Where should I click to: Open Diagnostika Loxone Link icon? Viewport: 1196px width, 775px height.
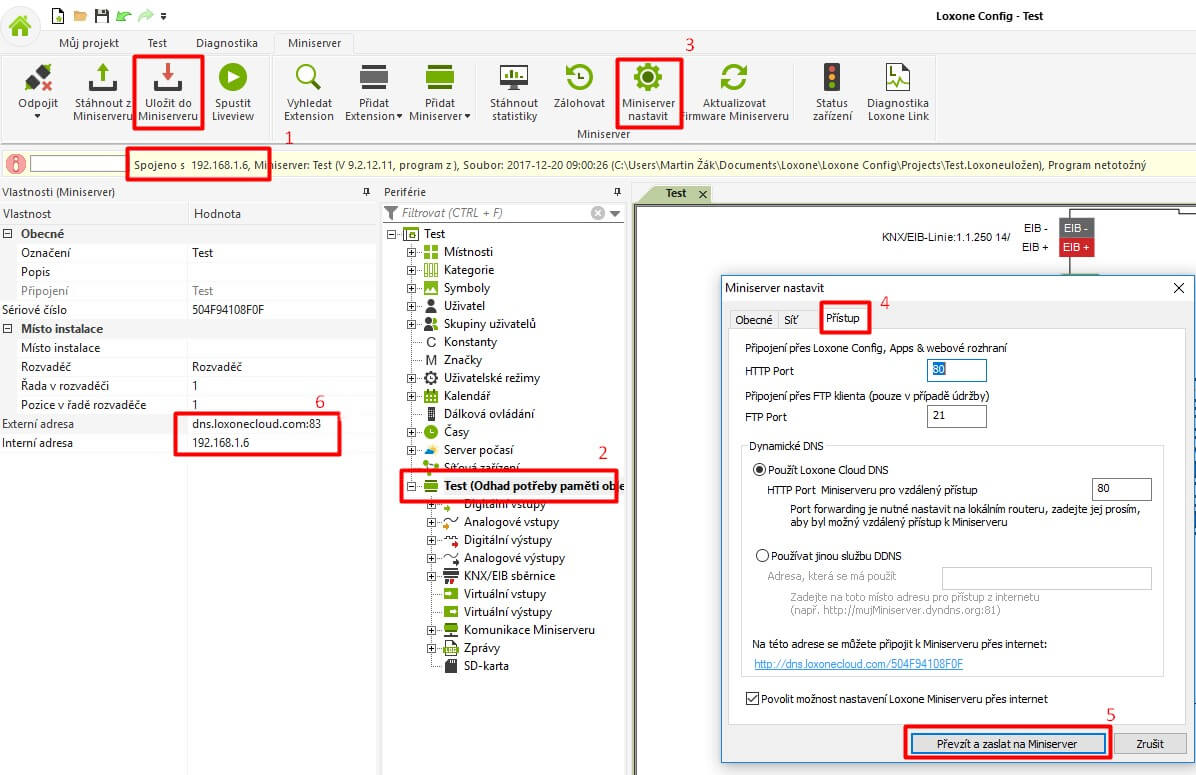pyautogui.click(x=897, y=79)
